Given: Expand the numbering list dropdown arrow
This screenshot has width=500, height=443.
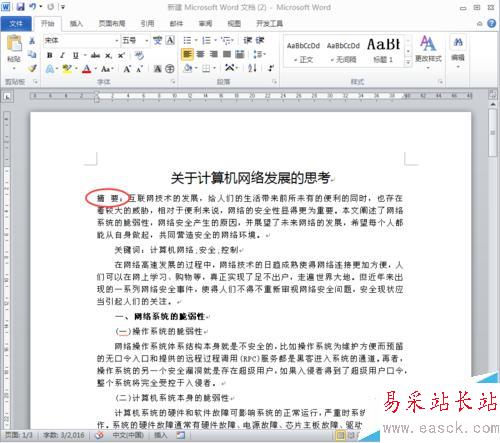Looking at the screenshot, I should [x=215, y=40].
